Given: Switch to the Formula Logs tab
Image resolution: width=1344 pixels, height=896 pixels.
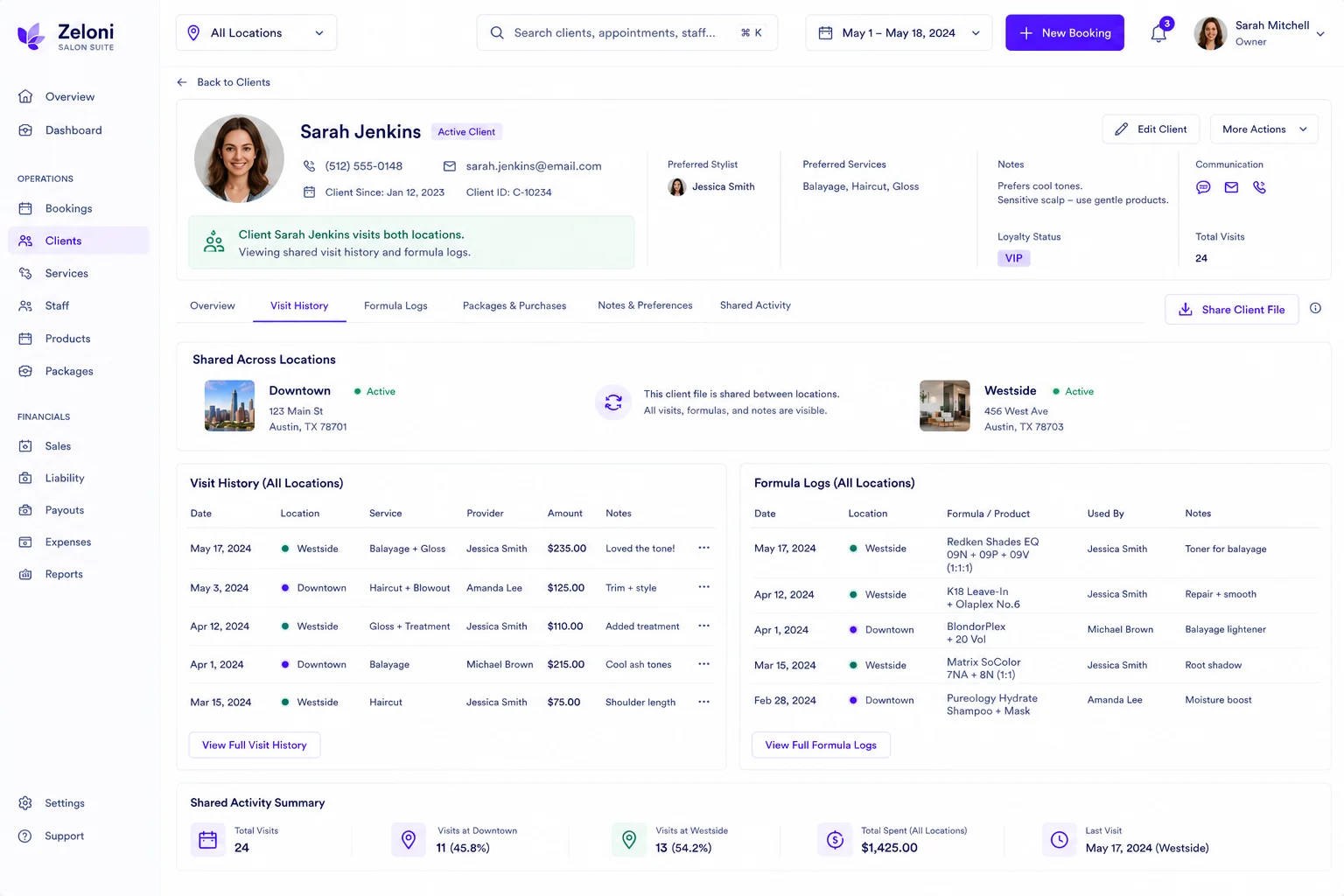Looking at the screenshot, I should coord(395,305).
